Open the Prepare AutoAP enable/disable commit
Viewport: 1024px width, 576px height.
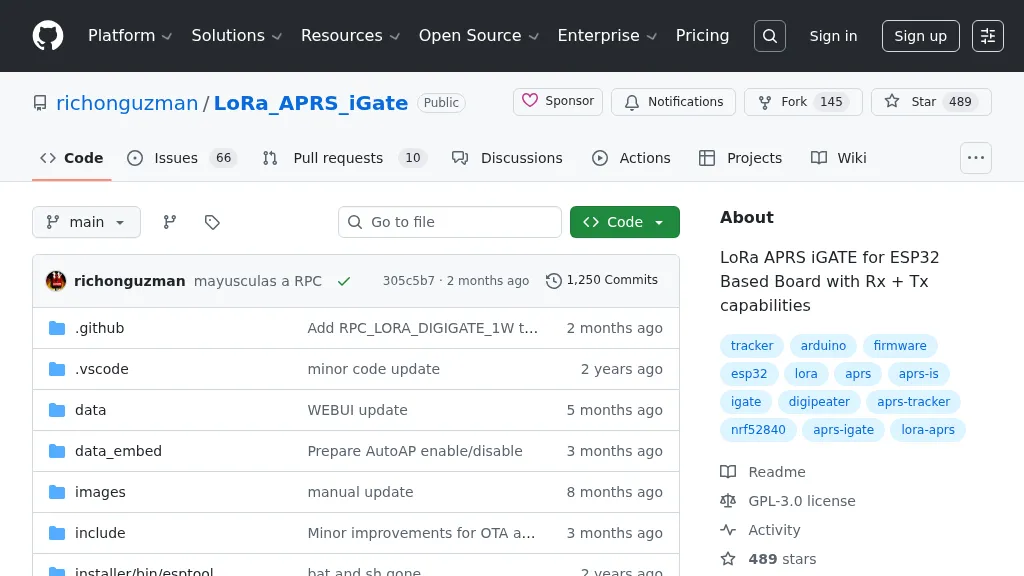pyautogui.click(x=415, y=451)
